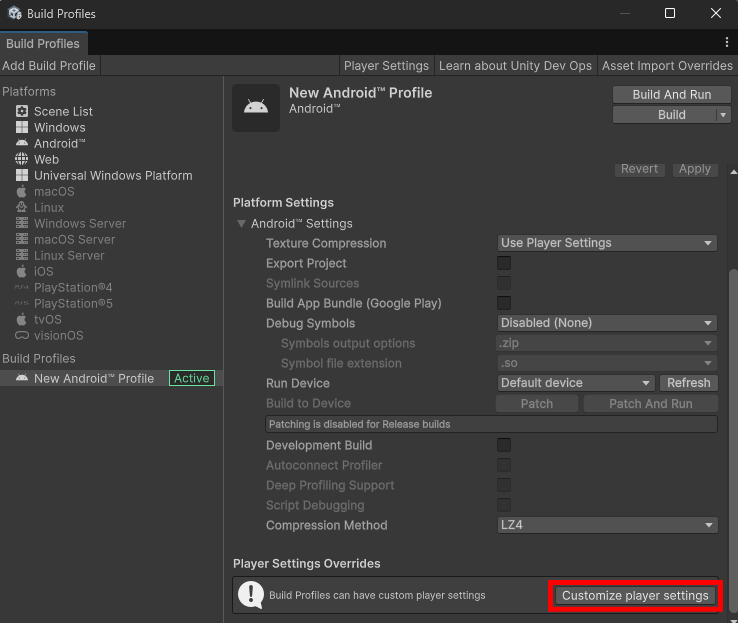This screenshot has width=738, height=623.
Task: Open the Texture Compression dropdown
Action: point(607,243)
